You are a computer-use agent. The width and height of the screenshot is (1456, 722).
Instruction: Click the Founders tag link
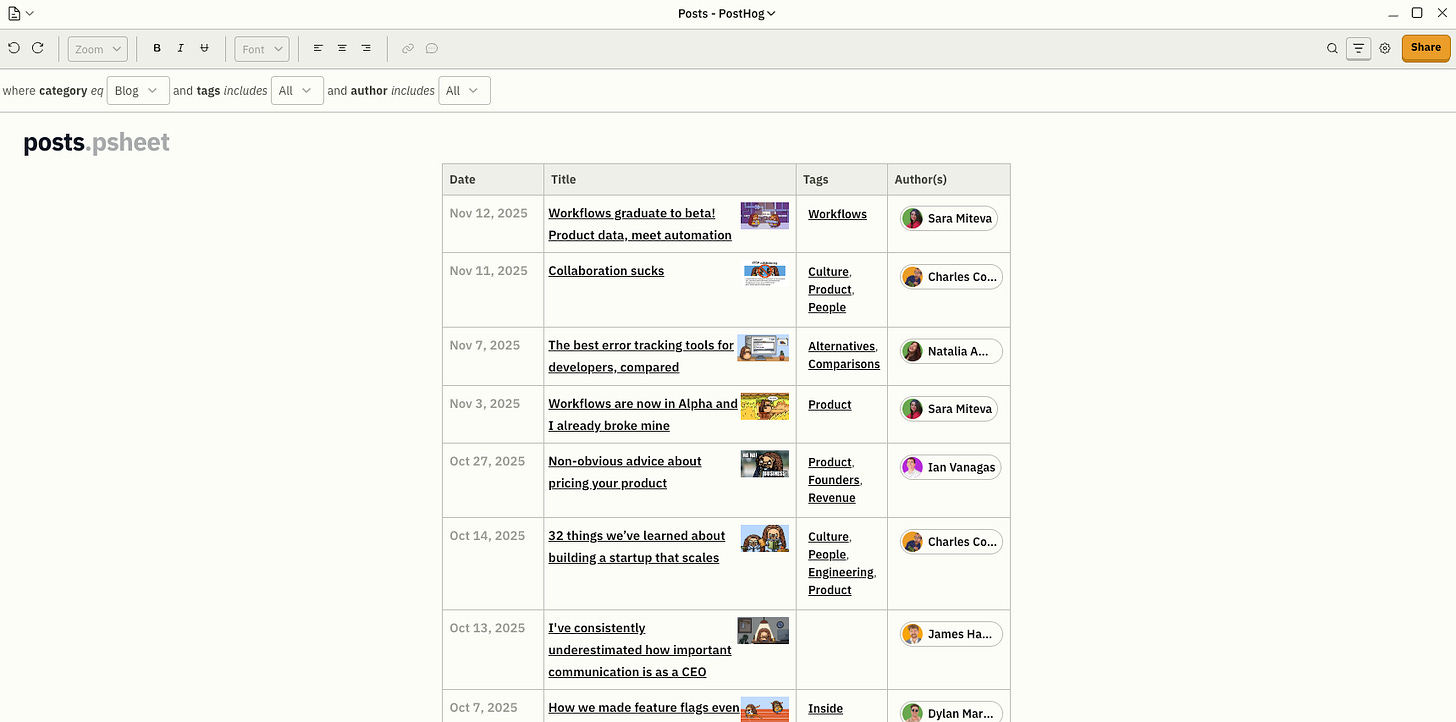point(834,480)
